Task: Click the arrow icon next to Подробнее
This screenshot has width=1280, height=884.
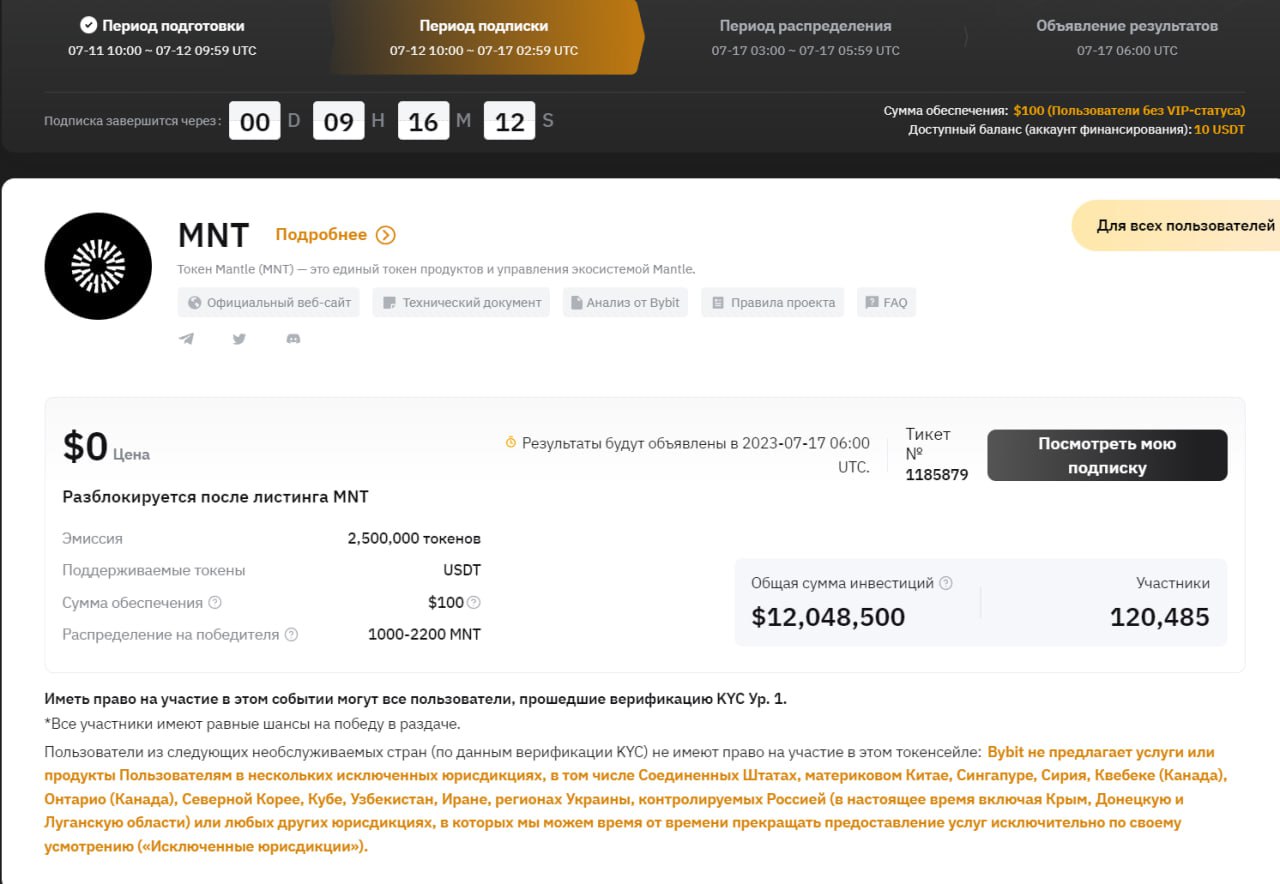Action: tap(386, 235)
